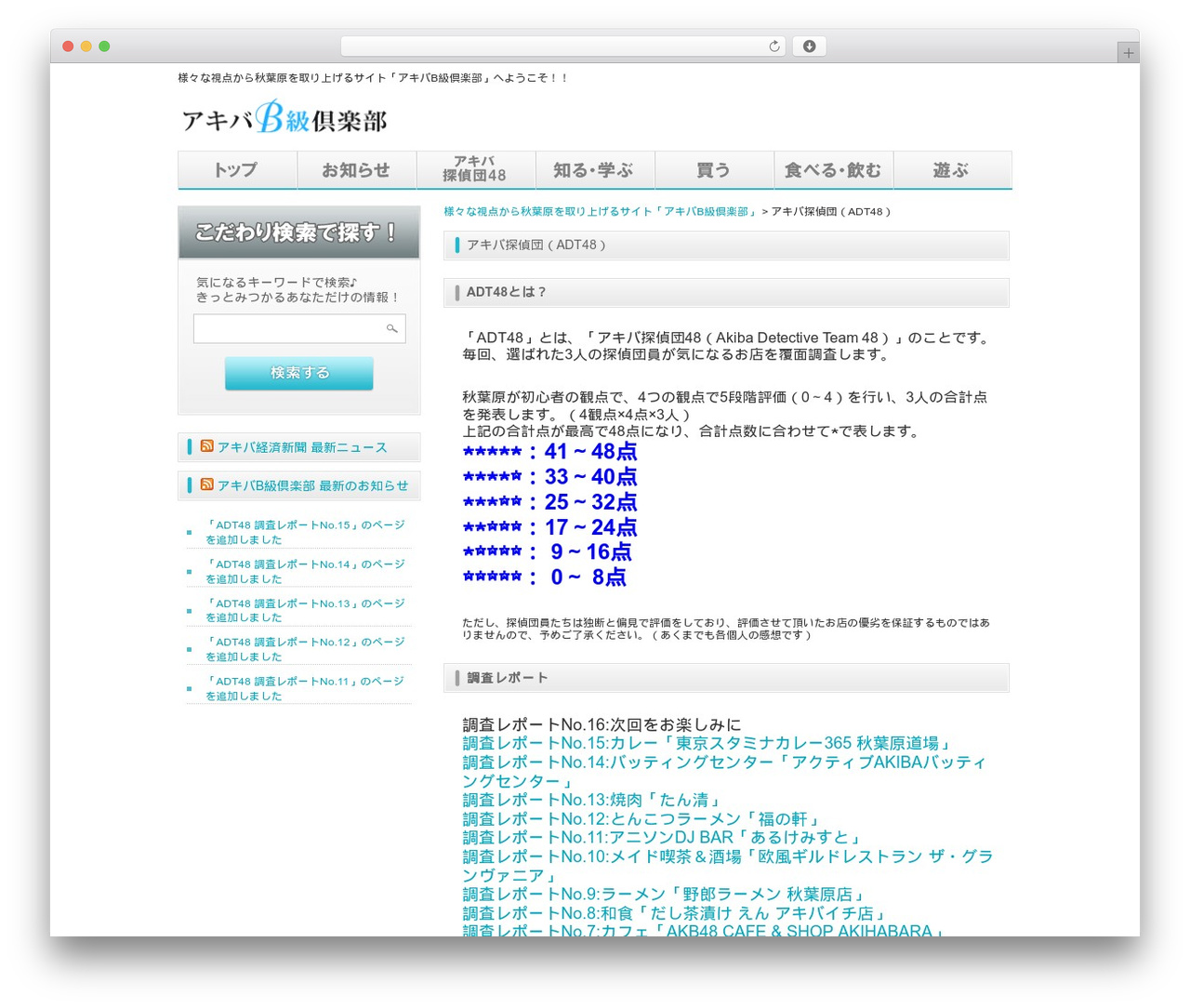
Task: Open report No.9 野郎ラーメン 秋葉原店 link
Action: pos(666,895)
